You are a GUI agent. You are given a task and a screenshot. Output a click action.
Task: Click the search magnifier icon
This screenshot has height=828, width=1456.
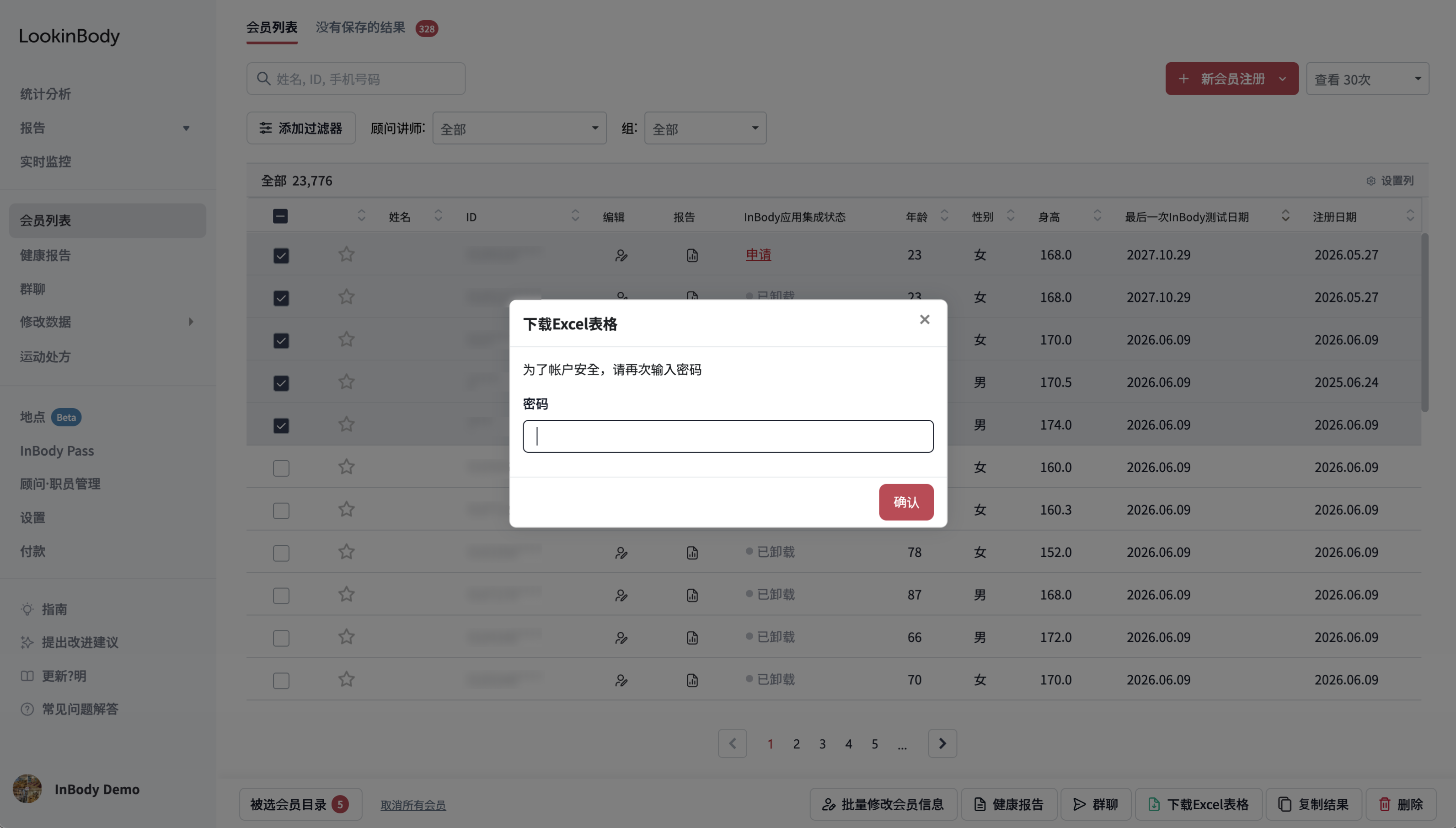click(x=263, y=79)
